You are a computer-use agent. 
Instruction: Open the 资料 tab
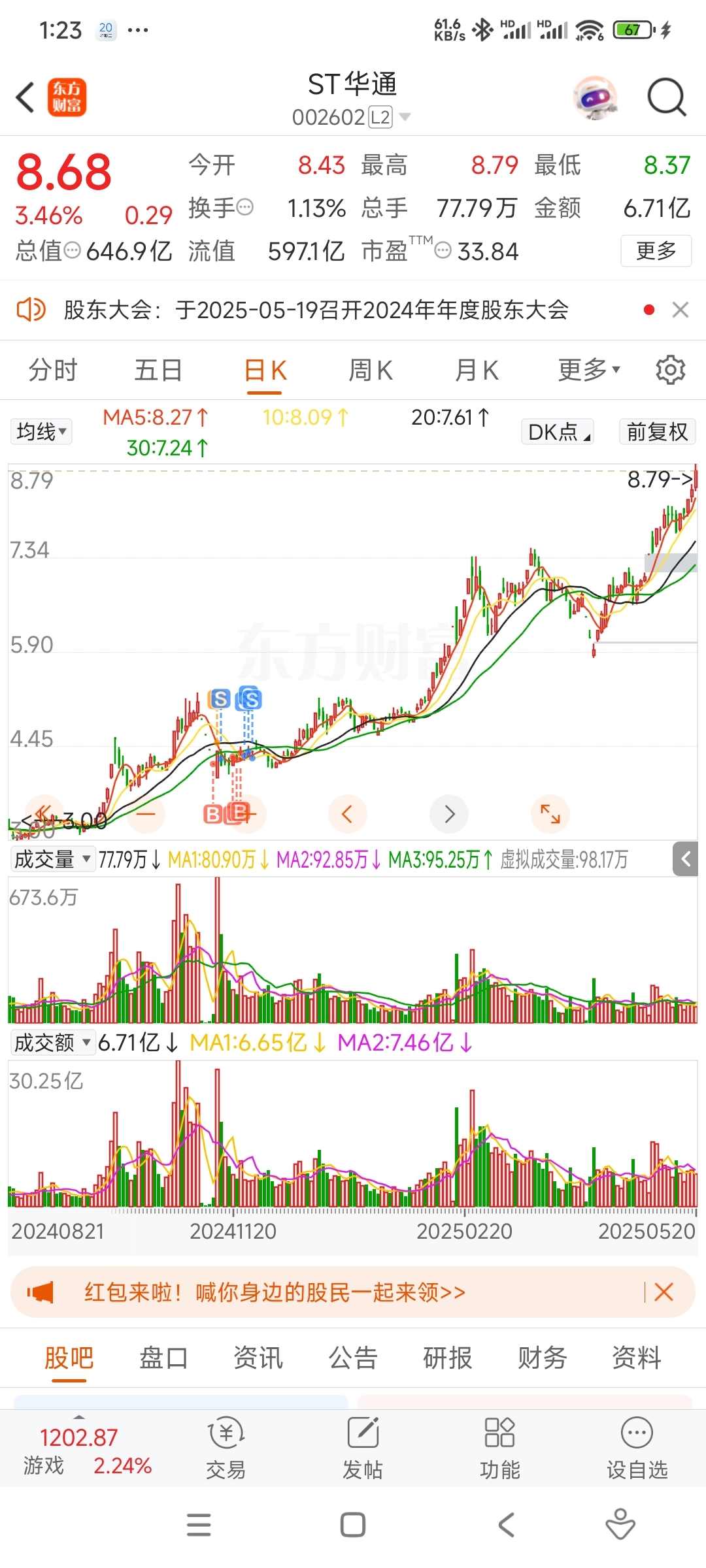(x=637, y=1358)
